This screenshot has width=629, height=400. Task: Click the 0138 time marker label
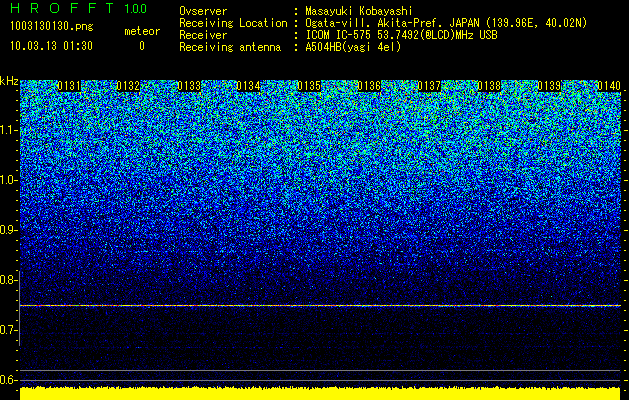(489, 86)
